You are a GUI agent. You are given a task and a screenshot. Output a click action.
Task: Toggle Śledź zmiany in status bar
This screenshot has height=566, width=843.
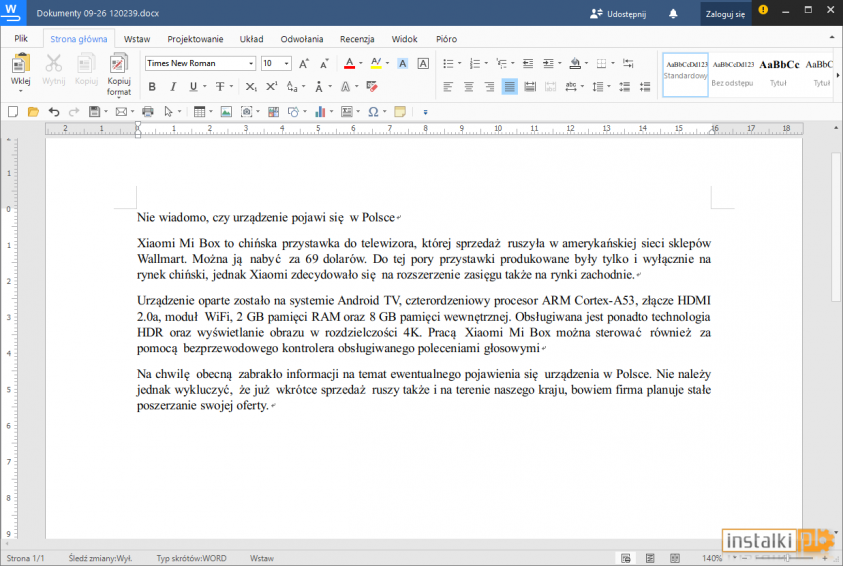[x=100, y=558]
